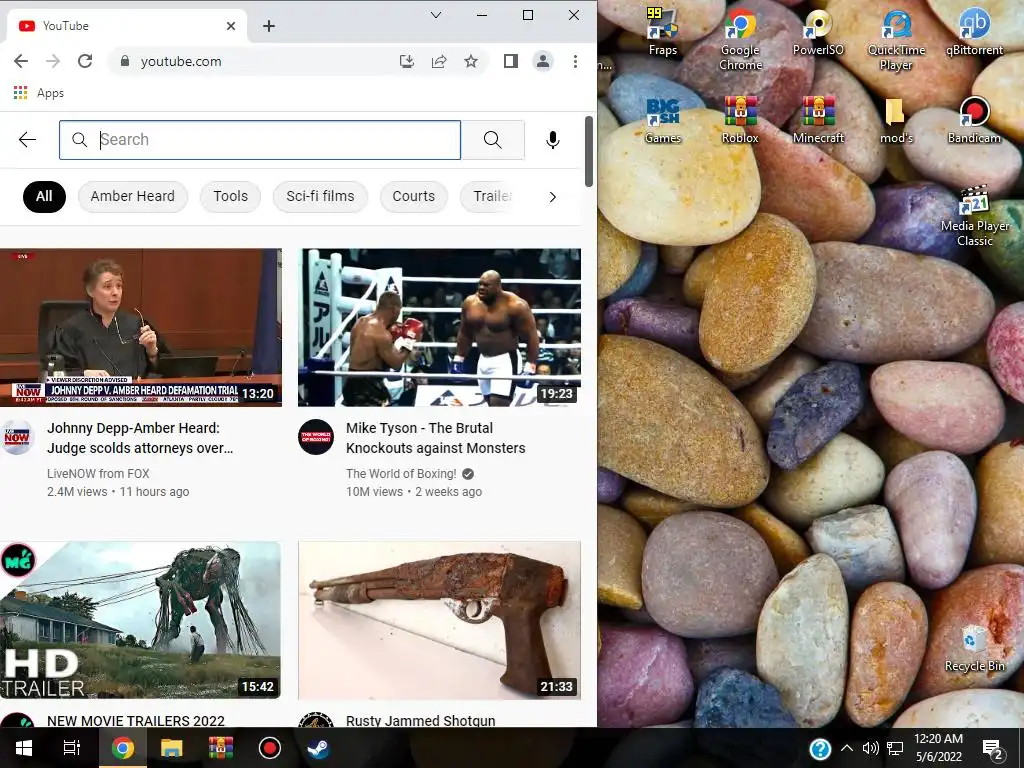
Task: Show hidden system tray icons
Action: pyautogui.click(x=846, y=748)
